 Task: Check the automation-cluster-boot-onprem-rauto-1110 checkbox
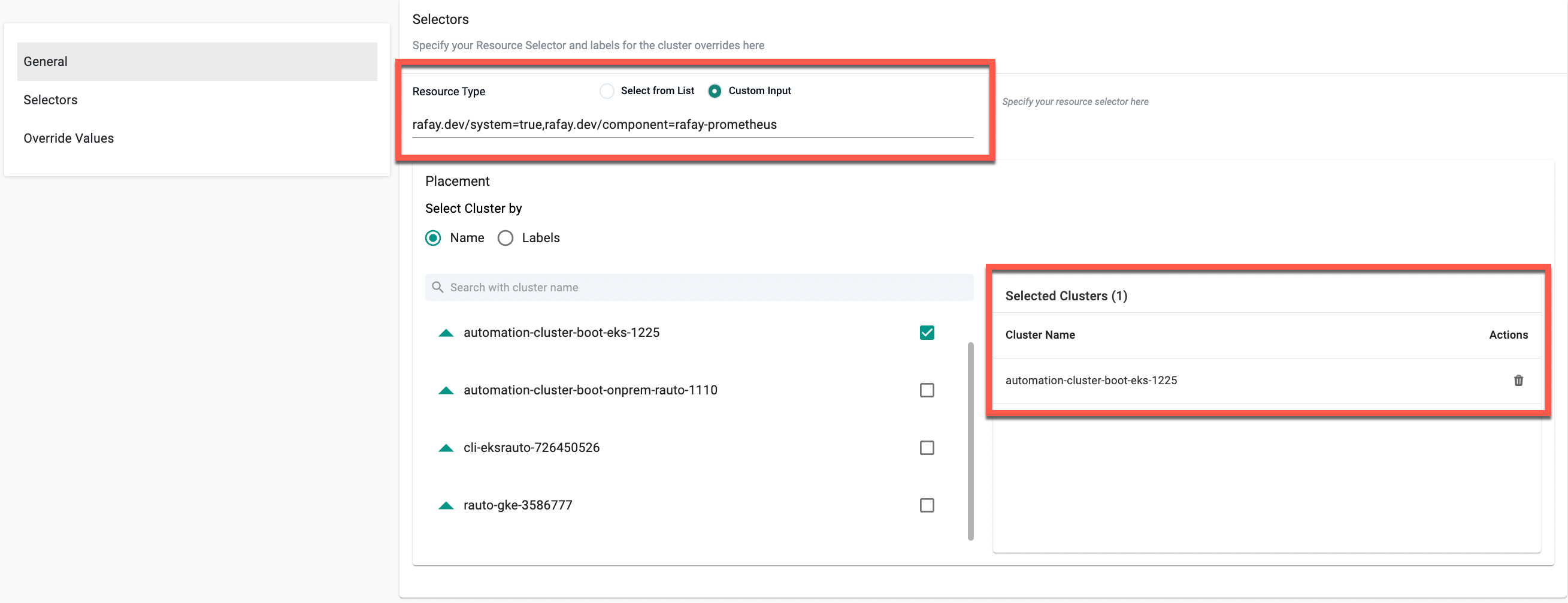coord(927,390)
